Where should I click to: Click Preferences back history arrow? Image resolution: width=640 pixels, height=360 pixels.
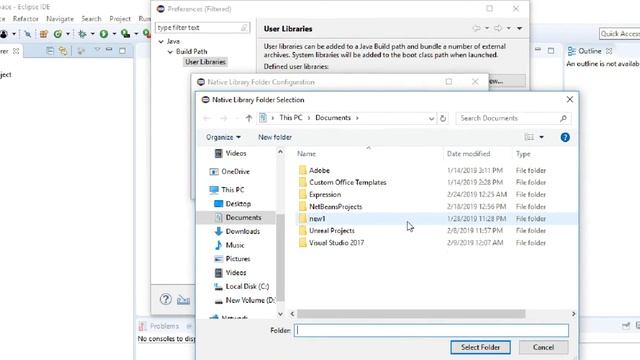(x=476, y=28)
